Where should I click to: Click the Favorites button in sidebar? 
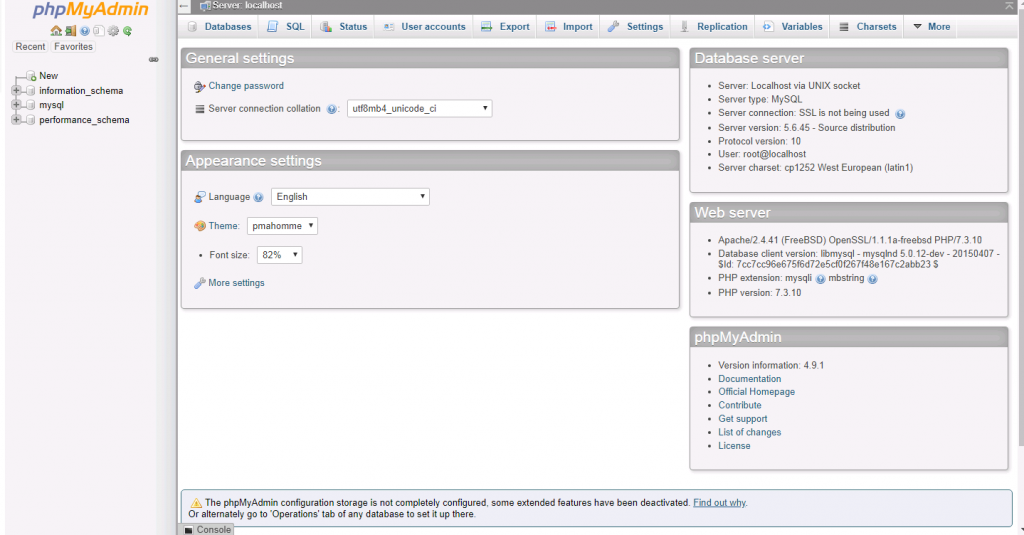point(73,47)
